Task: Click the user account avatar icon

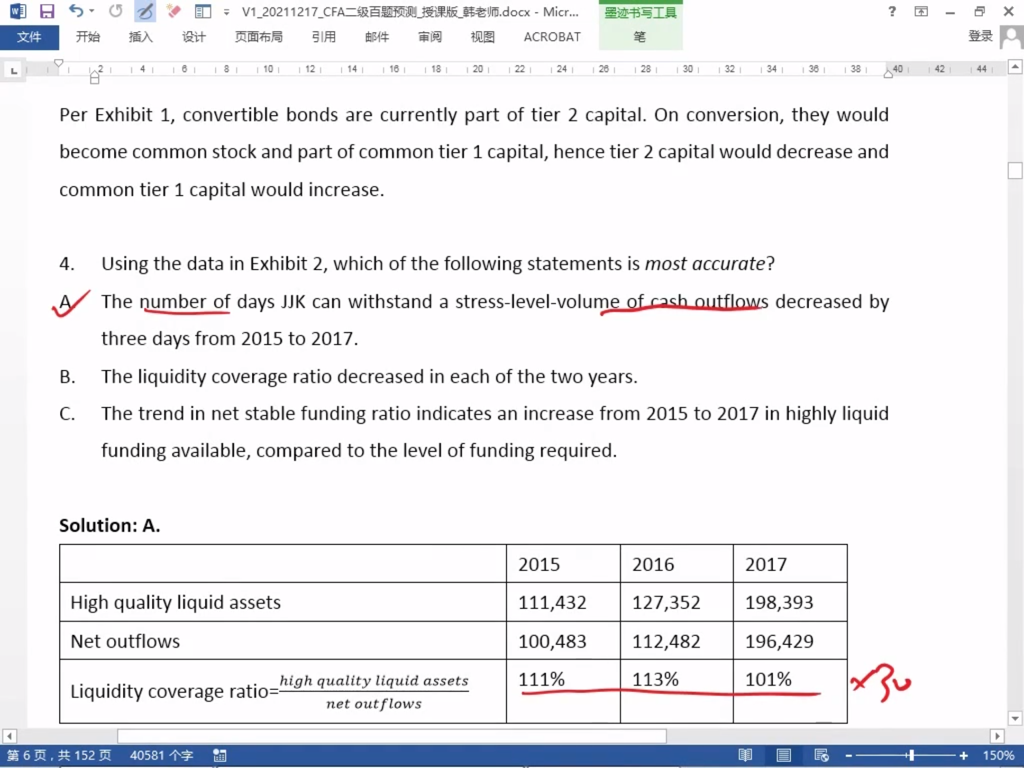Action: pyautogui.click(x=1010, y=37)
